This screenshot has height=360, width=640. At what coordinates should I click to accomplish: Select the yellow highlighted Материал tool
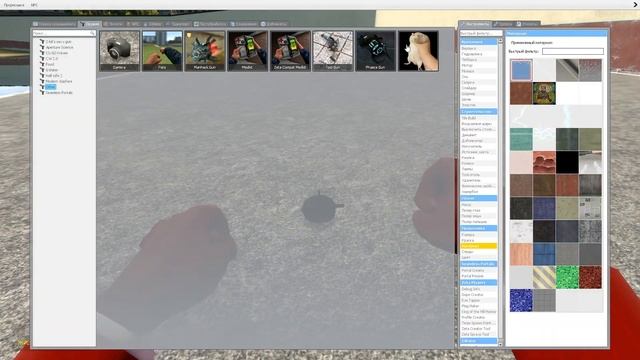click(478, 246)
